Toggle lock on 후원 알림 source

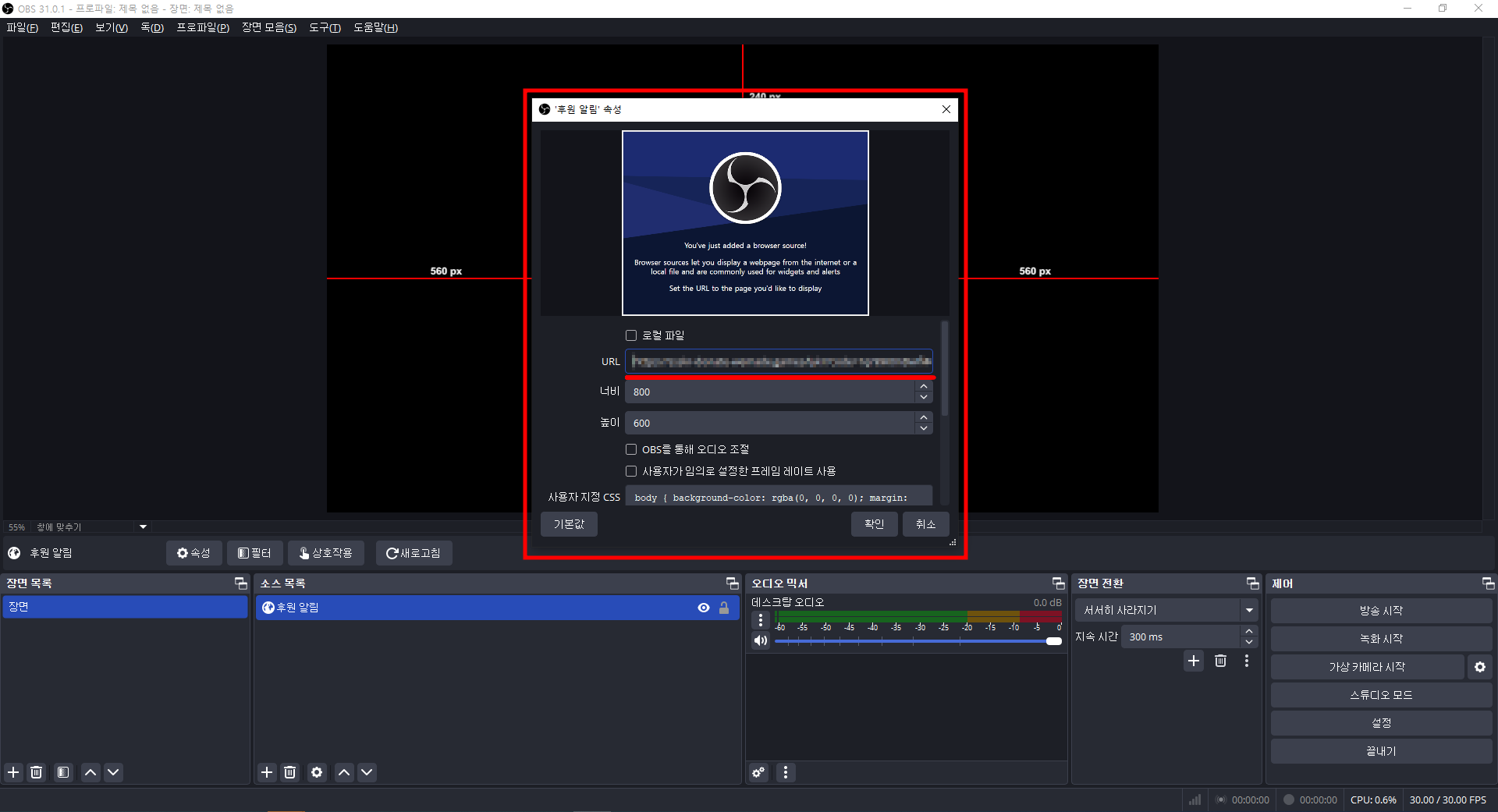click(x=724, y=608)
